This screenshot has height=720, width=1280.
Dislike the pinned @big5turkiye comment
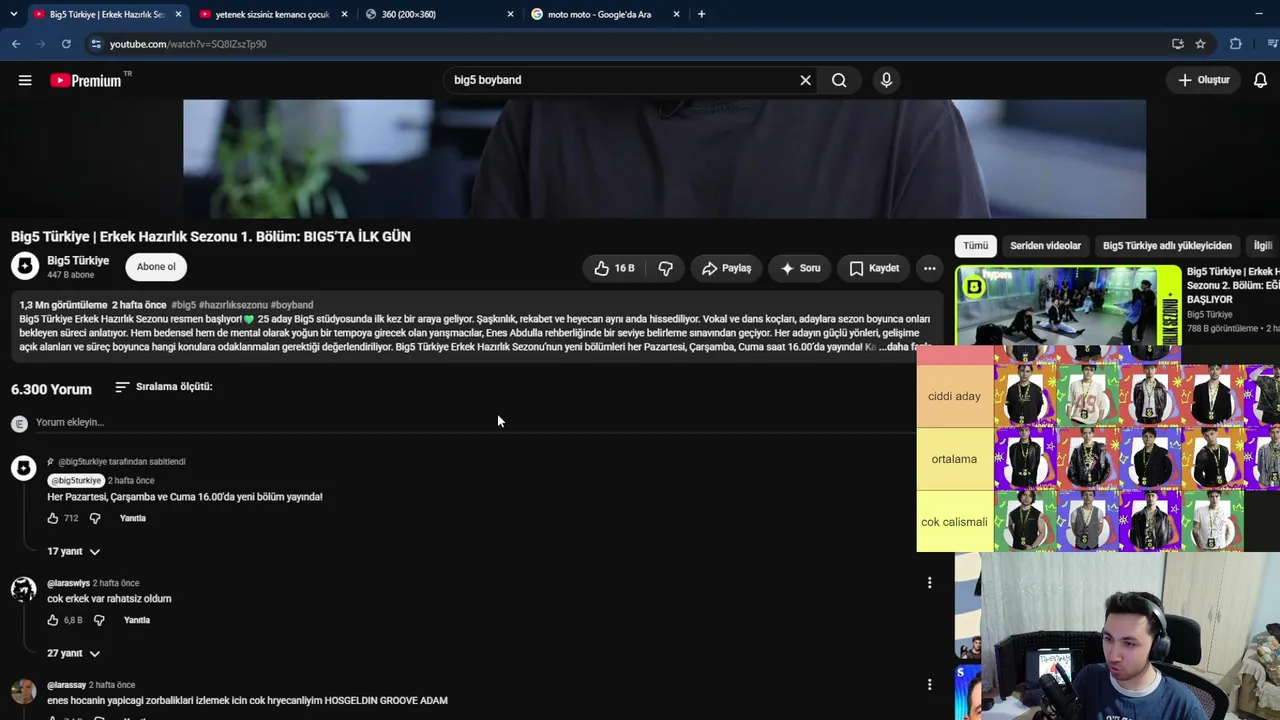pos(95,518)
